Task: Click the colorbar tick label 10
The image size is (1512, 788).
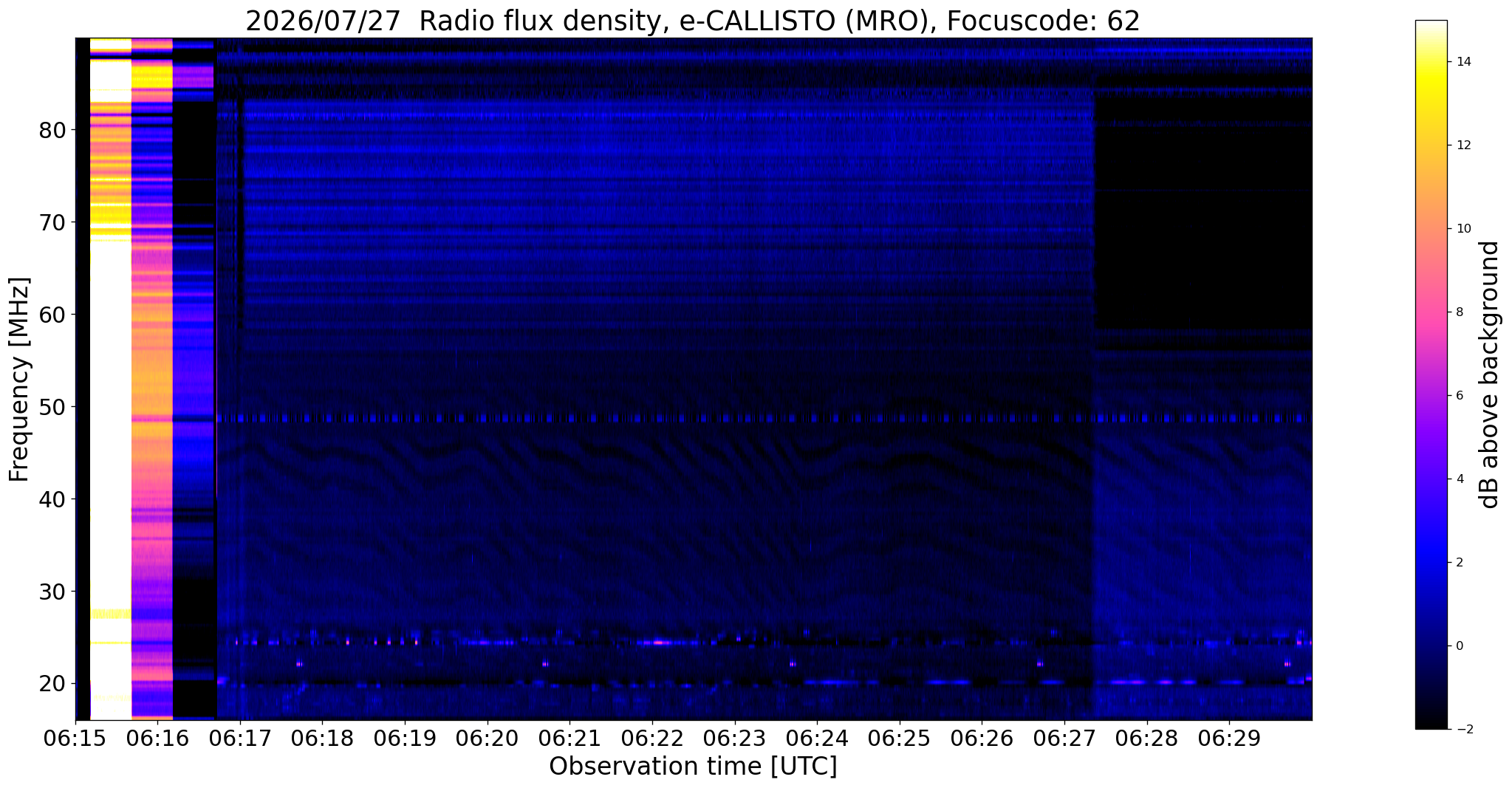Action: (1463, 229)
